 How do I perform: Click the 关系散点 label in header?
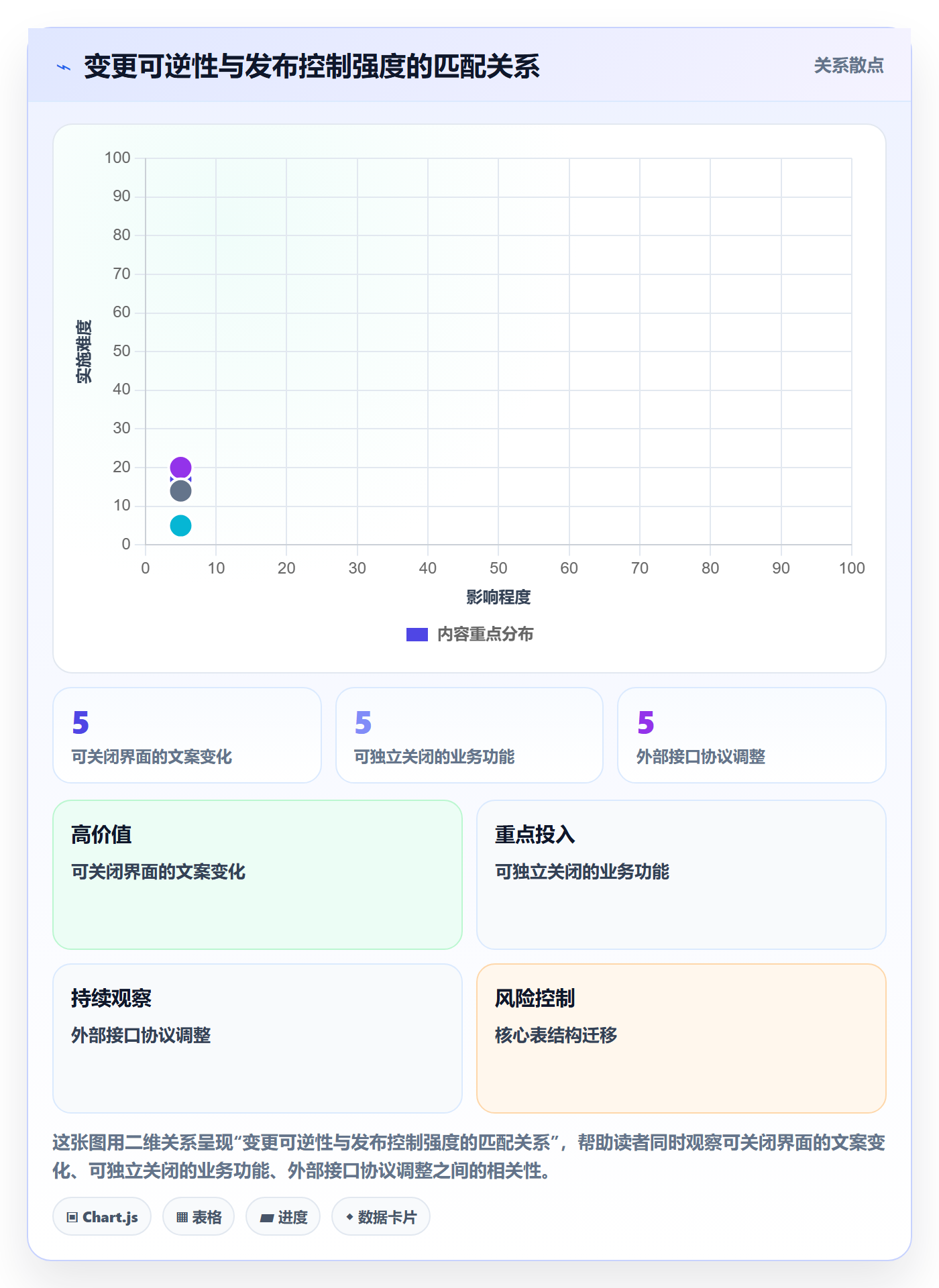[848, 66]
